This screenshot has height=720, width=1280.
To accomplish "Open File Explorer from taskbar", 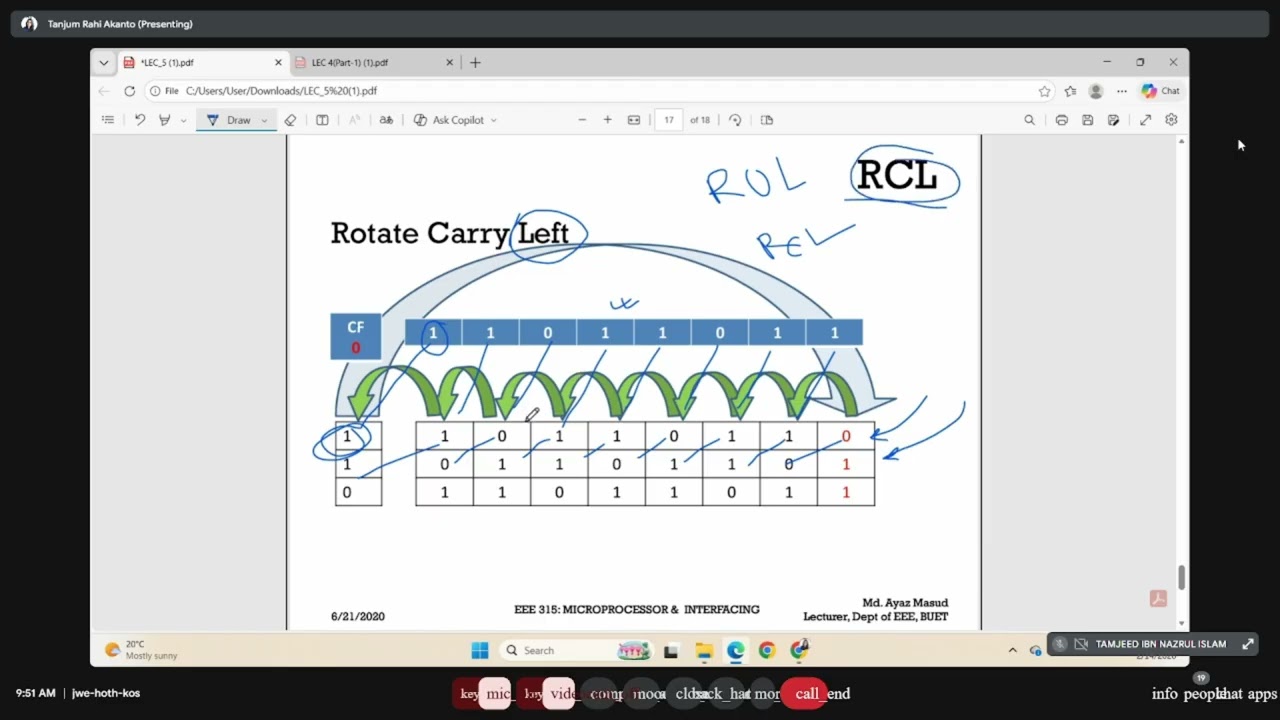I will (x=704, y=651).
